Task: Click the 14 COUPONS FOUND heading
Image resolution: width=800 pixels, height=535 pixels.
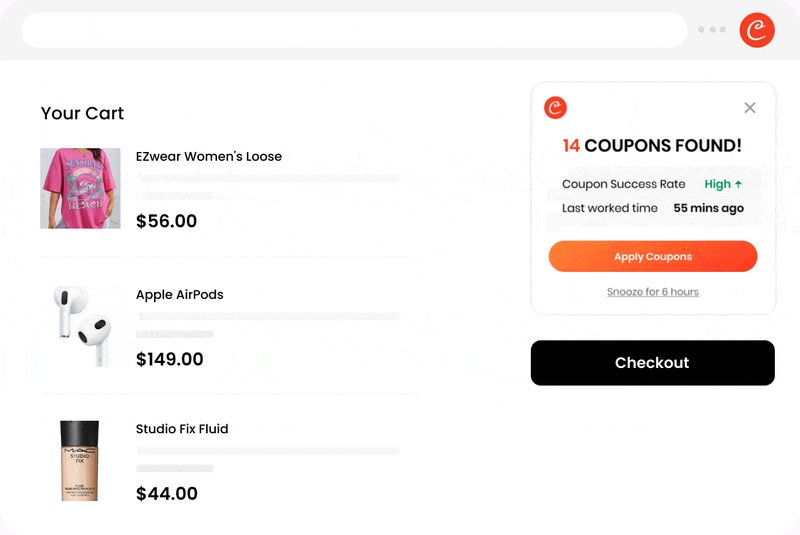Action: pos(652,146)
